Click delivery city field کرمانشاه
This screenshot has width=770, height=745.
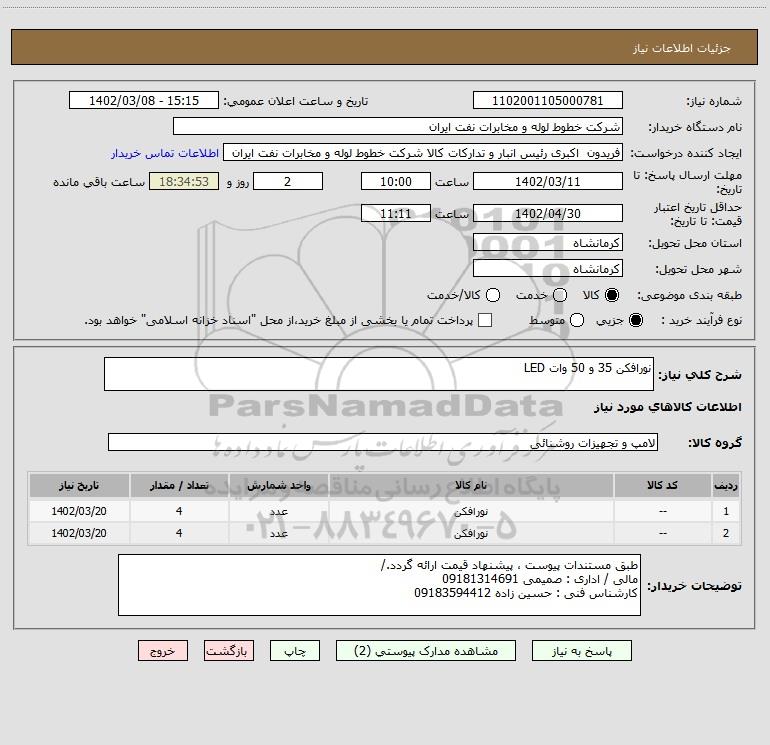(x=548, y=269)
